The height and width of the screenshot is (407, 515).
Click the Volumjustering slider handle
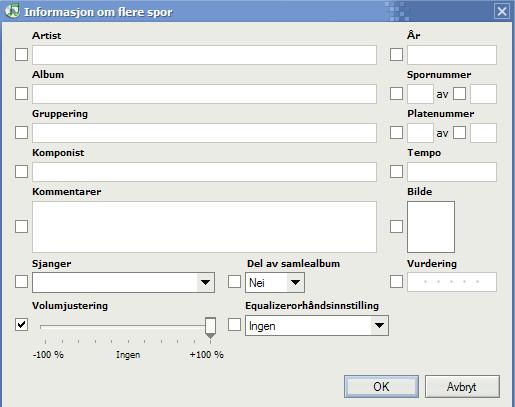click(210, 327)
